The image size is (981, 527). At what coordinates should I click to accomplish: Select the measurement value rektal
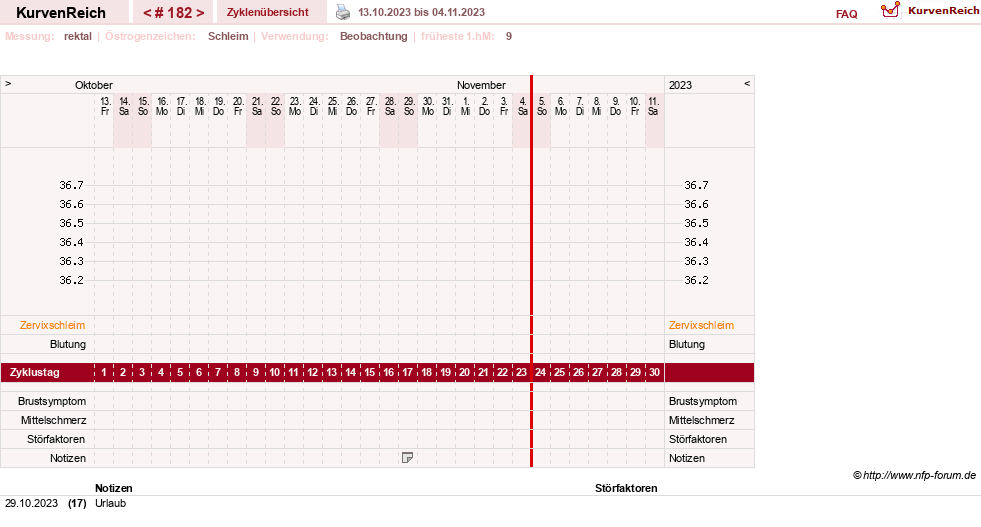pos(78,36)
